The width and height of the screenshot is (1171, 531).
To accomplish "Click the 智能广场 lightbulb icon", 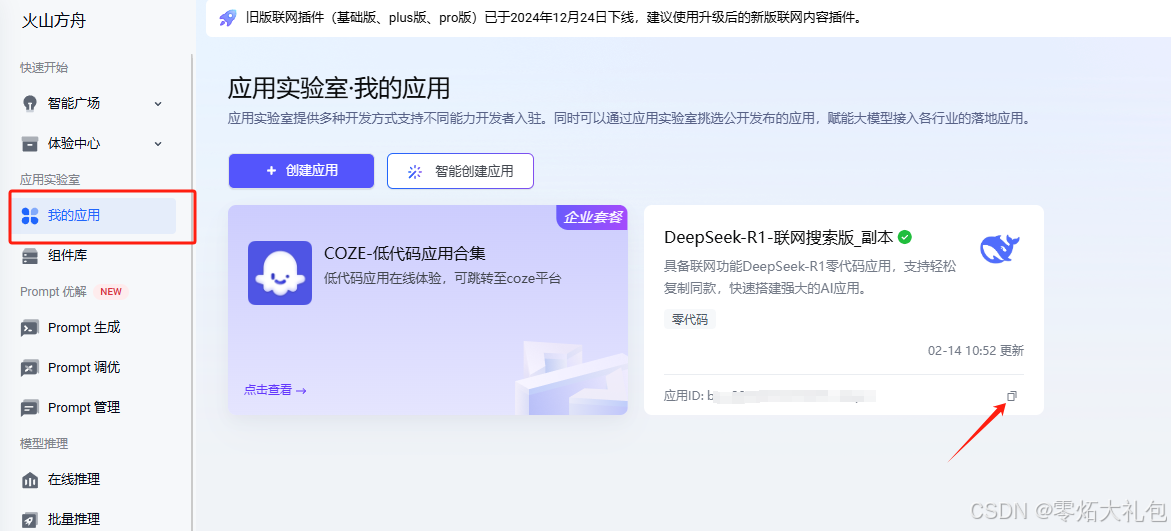I will tap(30, 103).
